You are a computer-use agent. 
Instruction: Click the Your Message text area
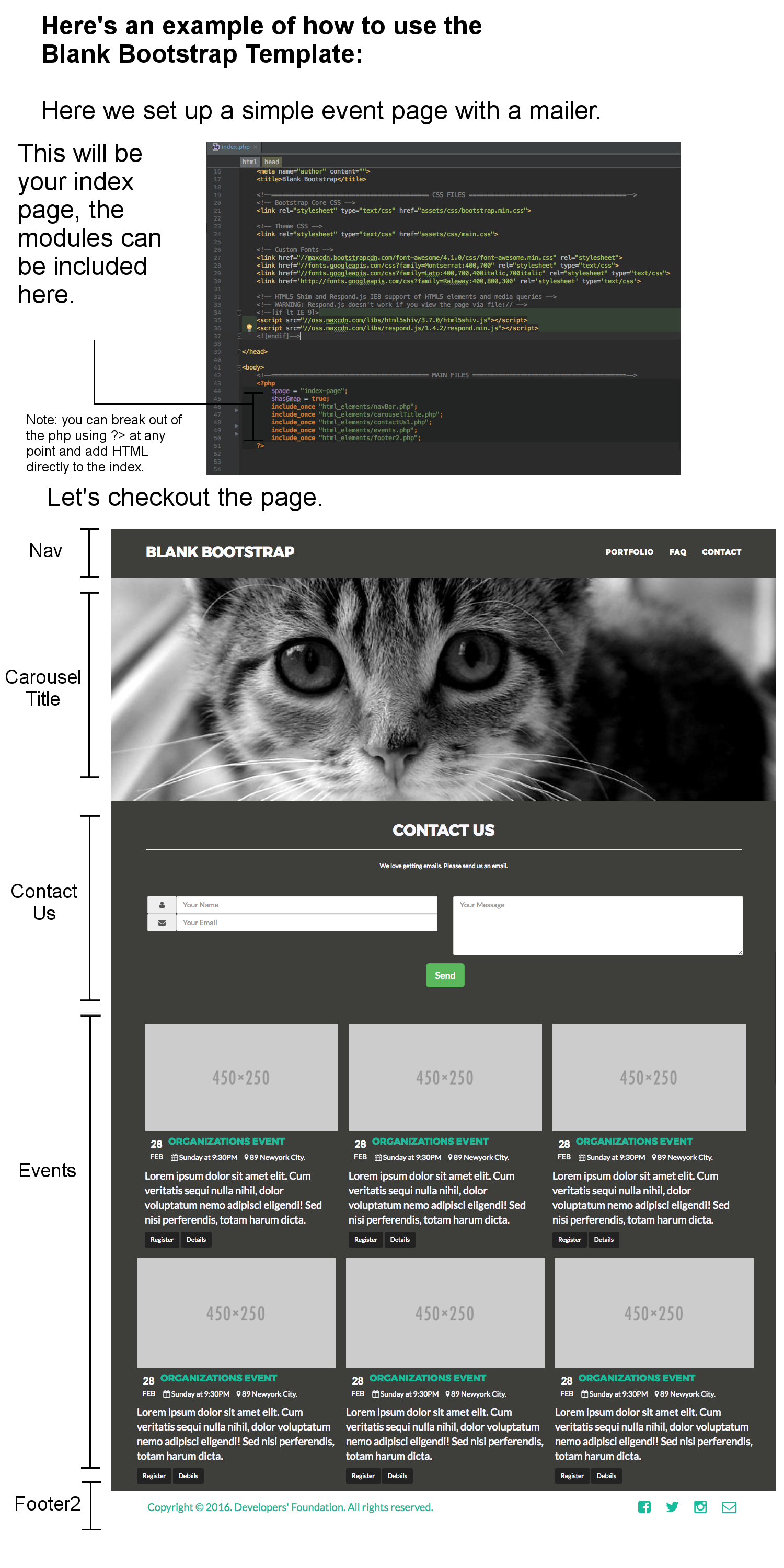pos(598,925)
